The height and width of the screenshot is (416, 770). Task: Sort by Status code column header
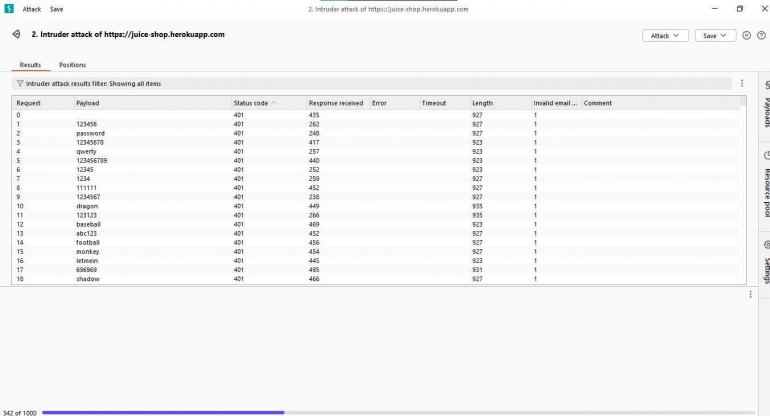268,103
